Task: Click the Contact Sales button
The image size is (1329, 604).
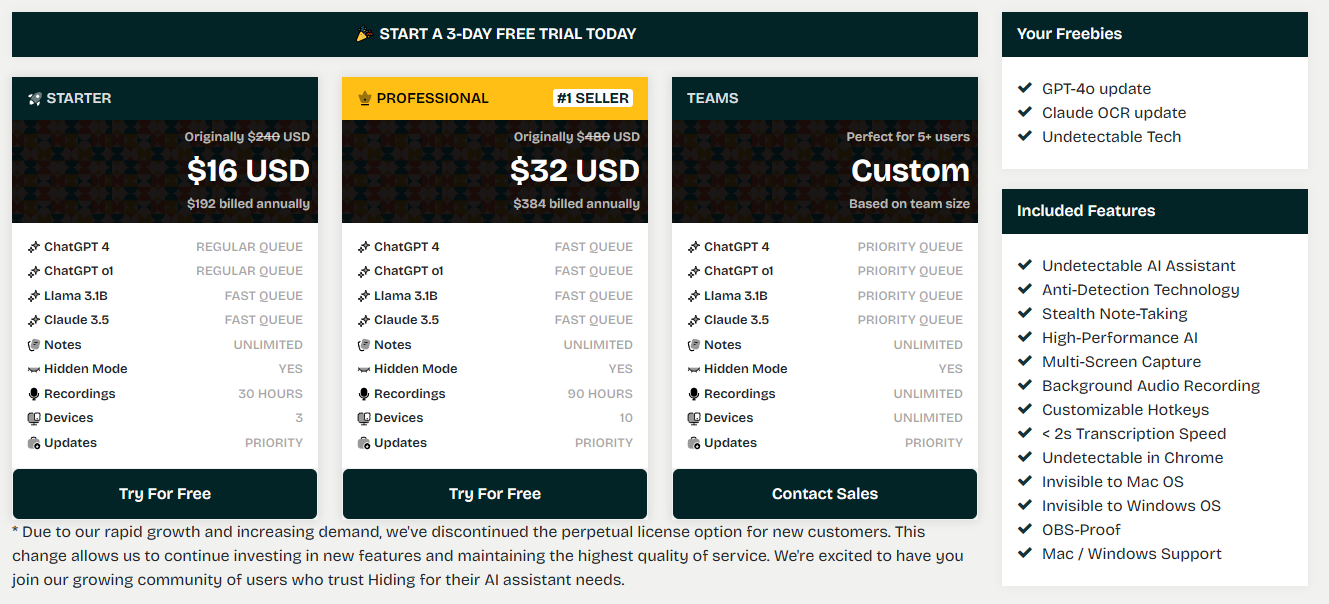Action: pos(825,494)
